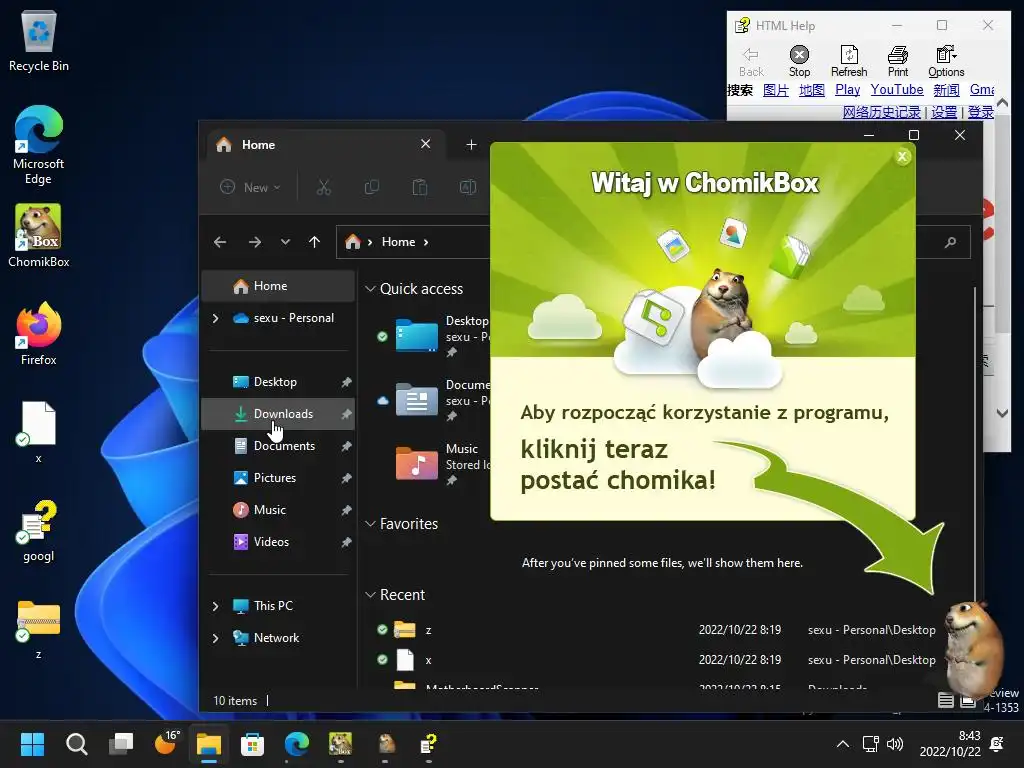Close the Witaj w ChomikBox welcome popup
Viewport: 1024px width, 768px height.
click(903, 157)
